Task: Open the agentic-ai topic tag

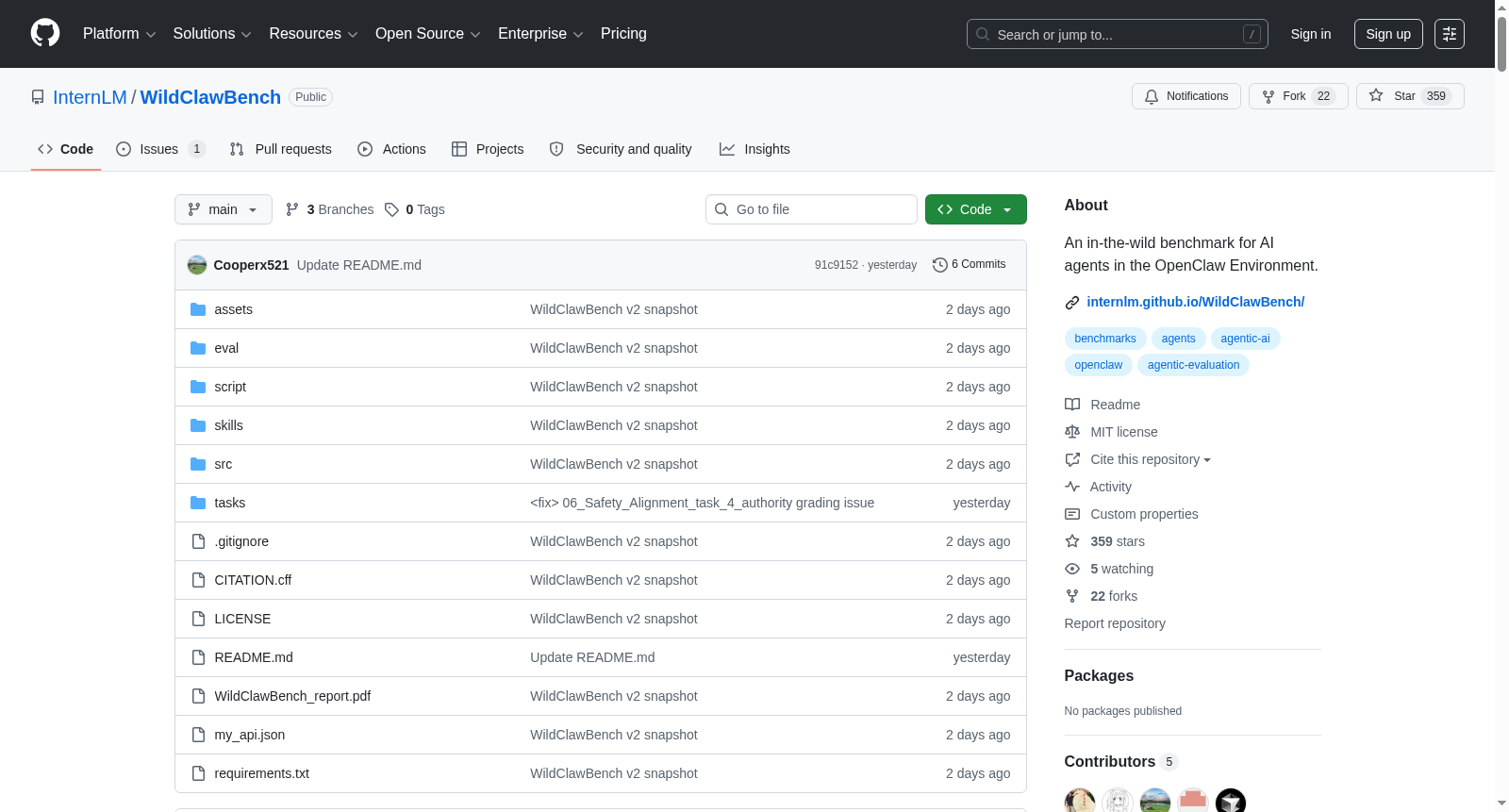Action: point(1245,339)
